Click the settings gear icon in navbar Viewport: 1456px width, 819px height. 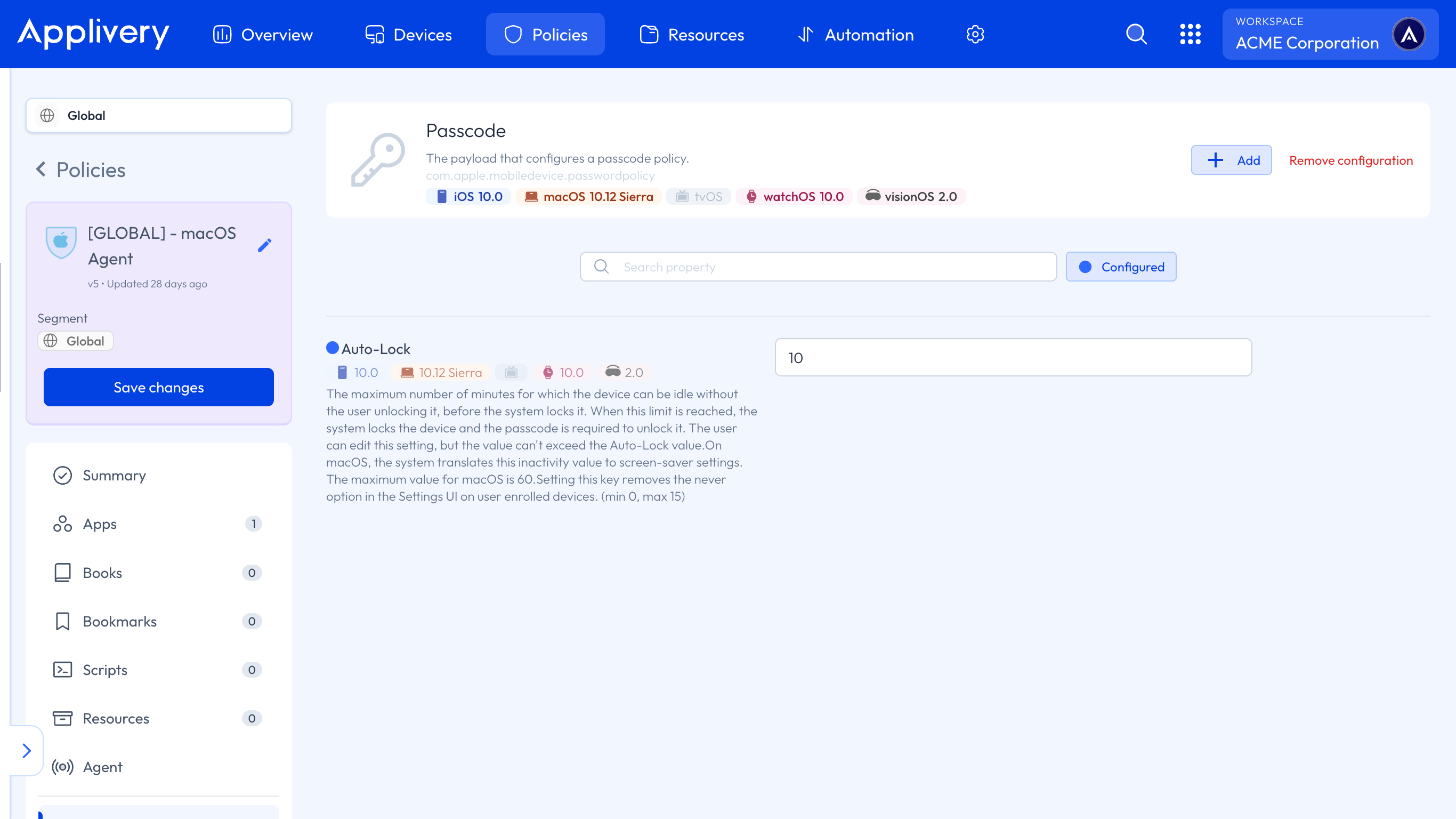[x=975, y=35]
